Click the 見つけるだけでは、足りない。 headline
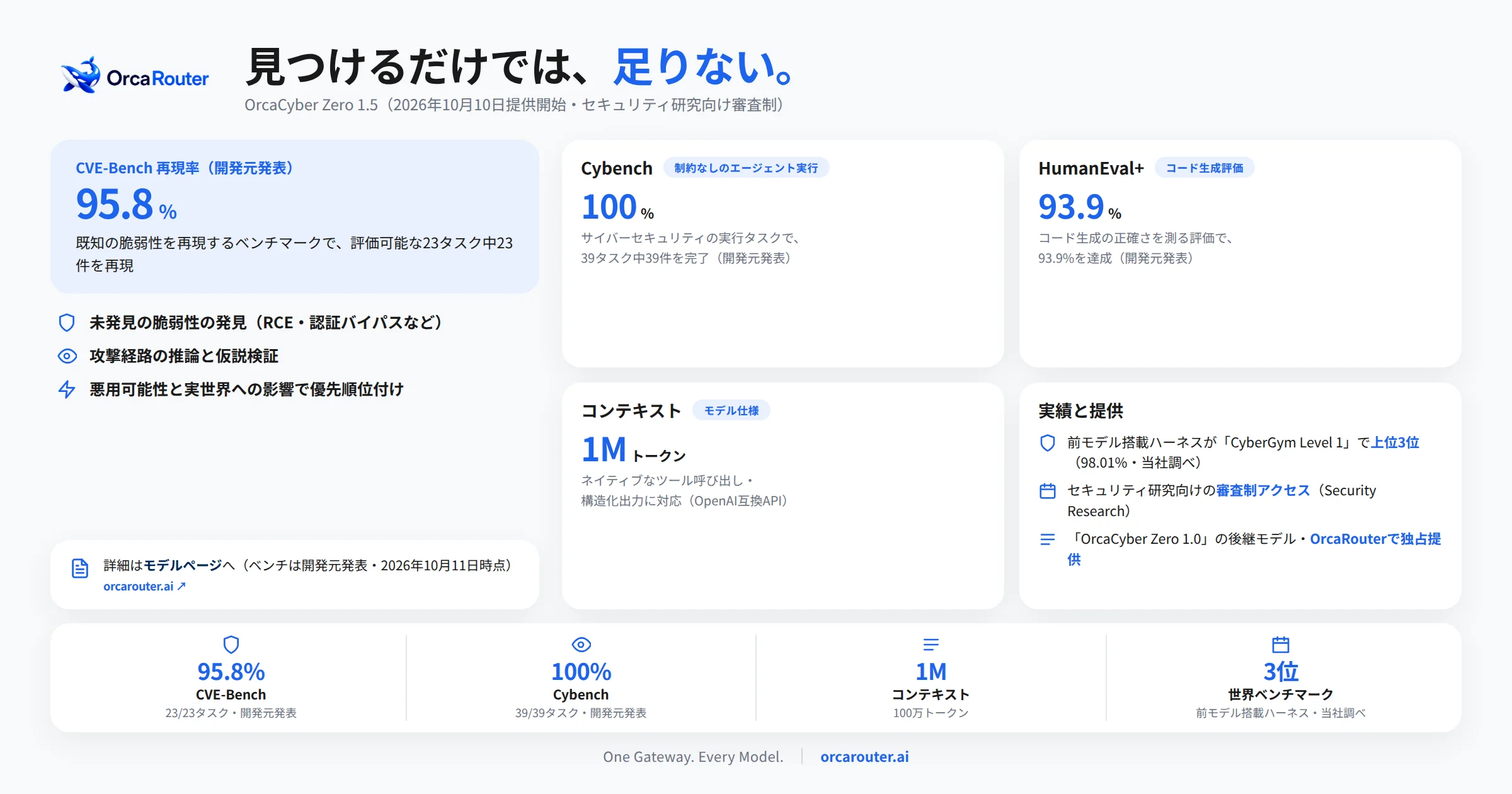The image size is (1512, 794). [x=520, y=67]
